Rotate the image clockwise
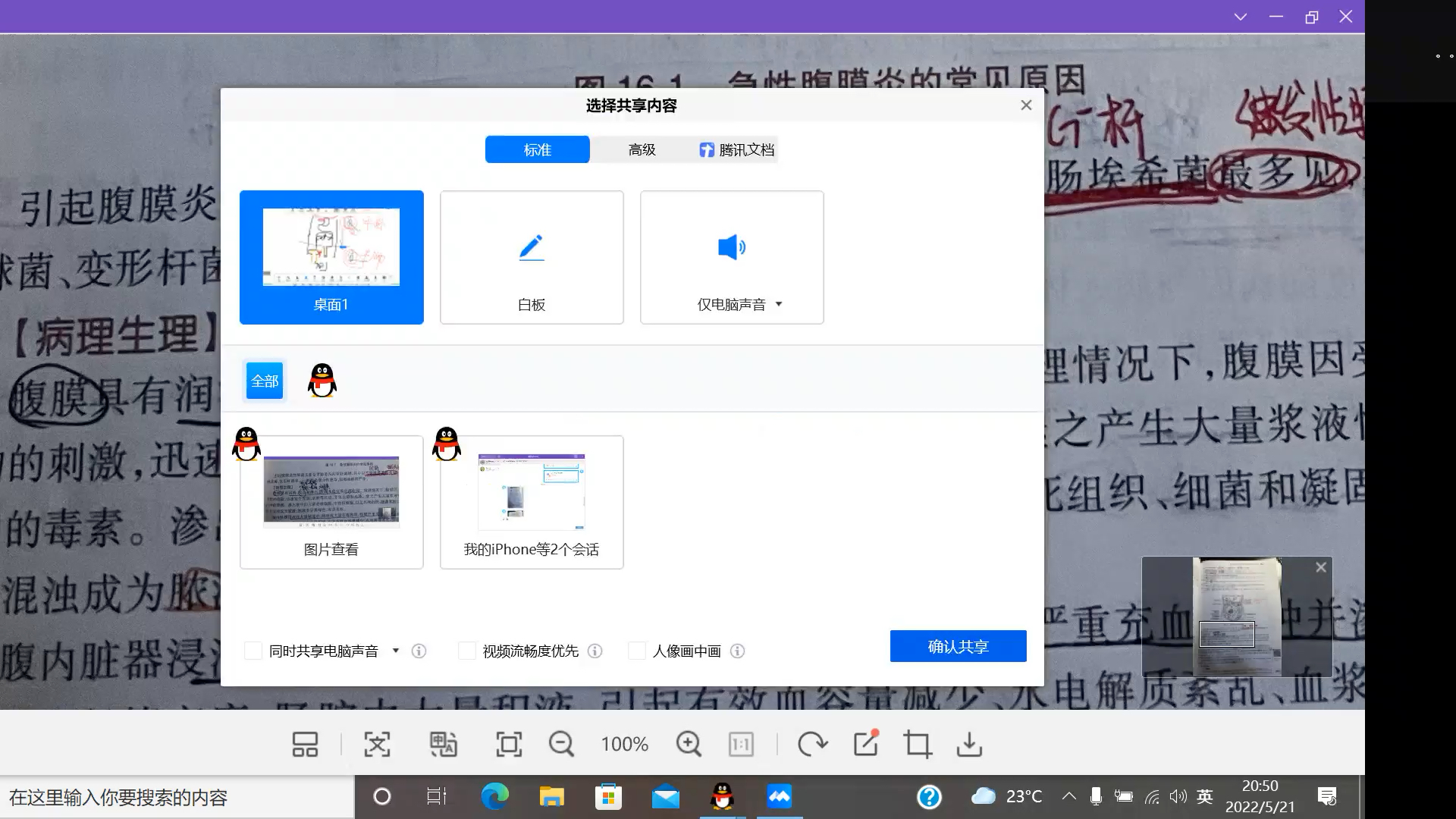1456x819 pixels. pos(812,745)
